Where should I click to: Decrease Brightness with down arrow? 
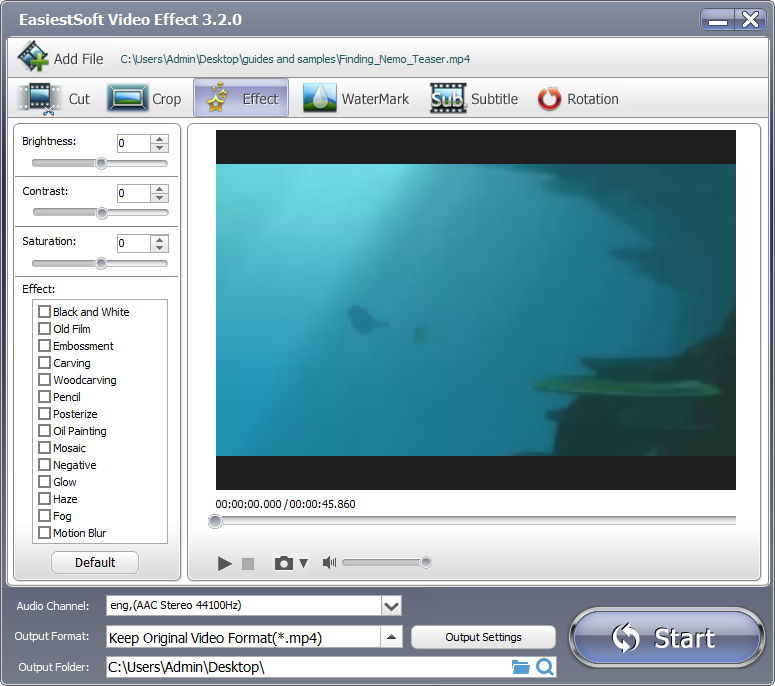(159, 148)
